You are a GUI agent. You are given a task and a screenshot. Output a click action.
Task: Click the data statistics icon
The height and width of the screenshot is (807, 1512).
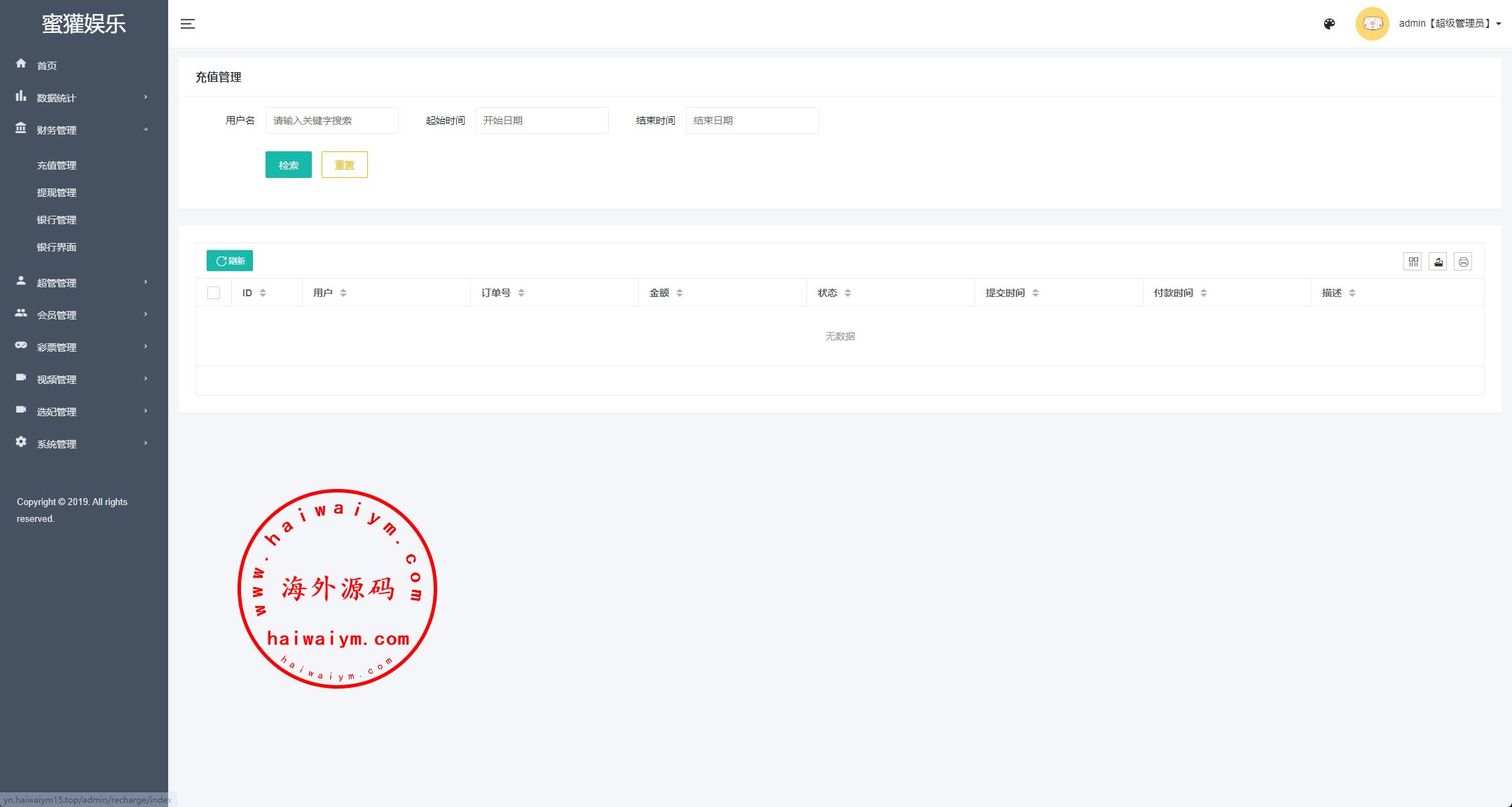click(x=22, y=97)
